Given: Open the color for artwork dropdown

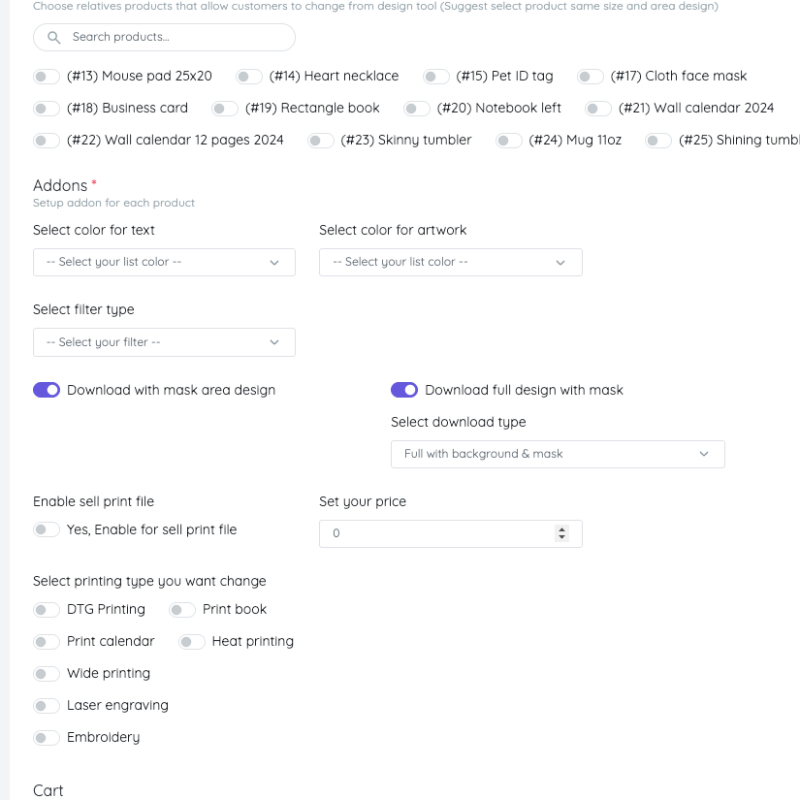Looking at the screenshot, I should pyautogui.click(x=450, y=262).
